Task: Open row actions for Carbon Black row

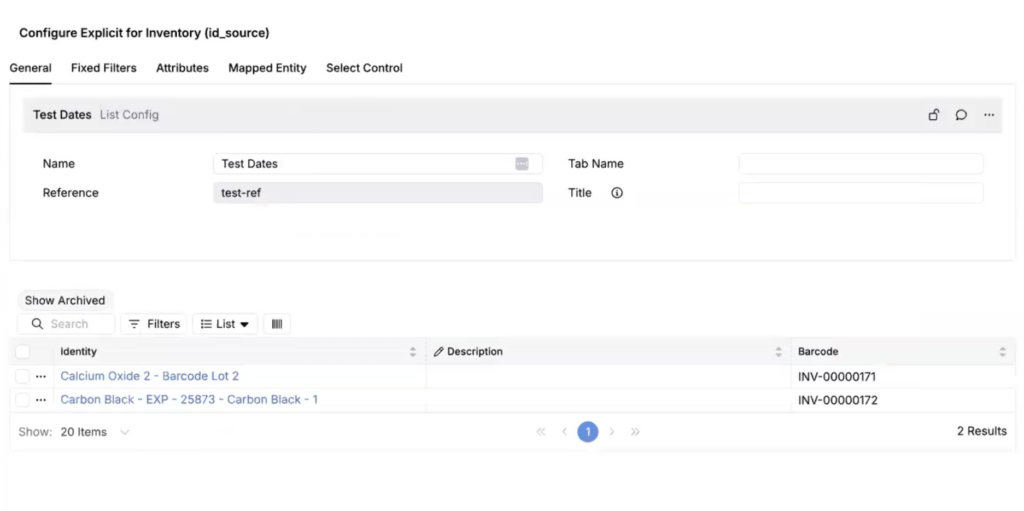Action: point(41,400)
